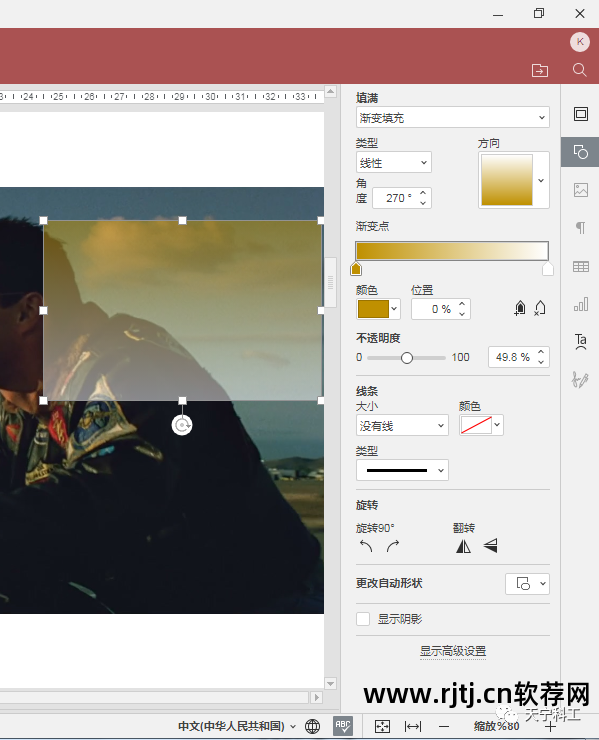Viewport: 599px width, 740px height.
Task: Click top-center resize handle of shape
Action: pos(183,220)
